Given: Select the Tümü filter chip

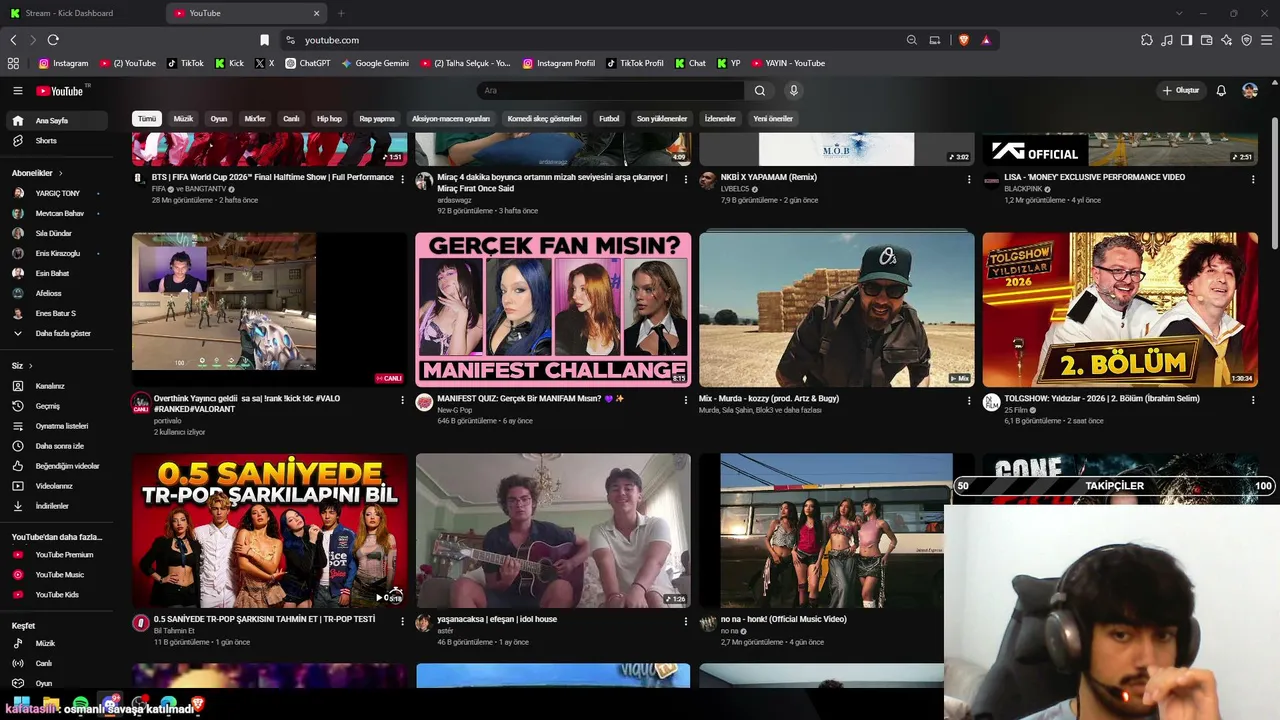Looking at the screenshot, I should pyautogui.click(x=147, y=119).
